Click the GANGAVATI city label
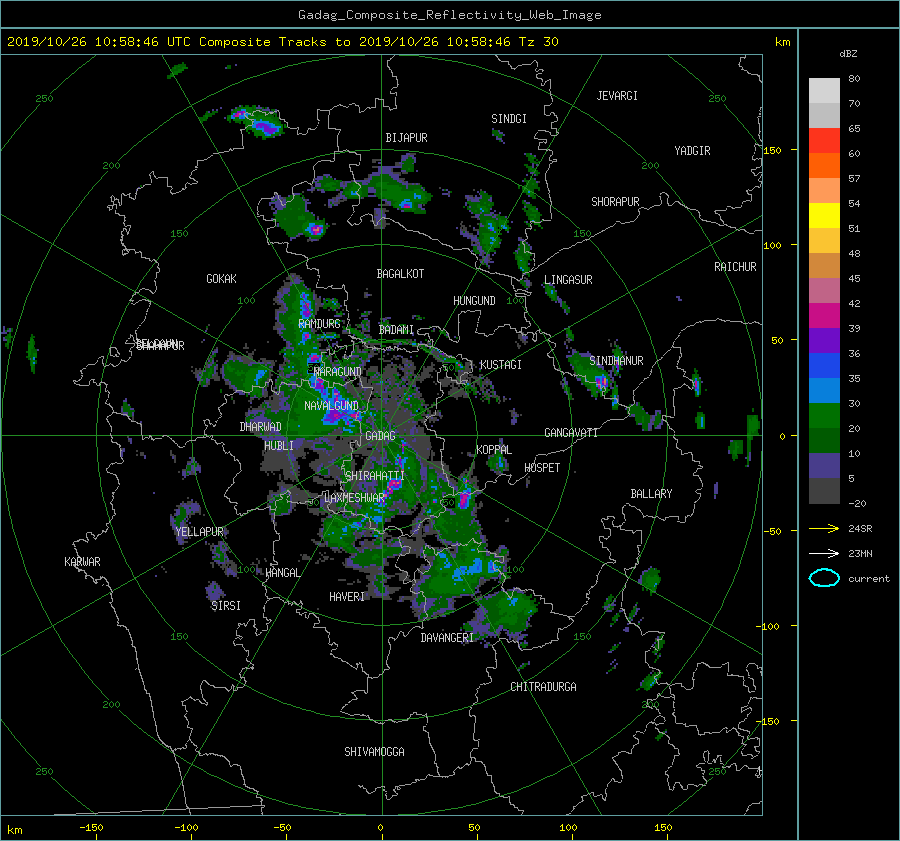 click(x=571, y=432)
